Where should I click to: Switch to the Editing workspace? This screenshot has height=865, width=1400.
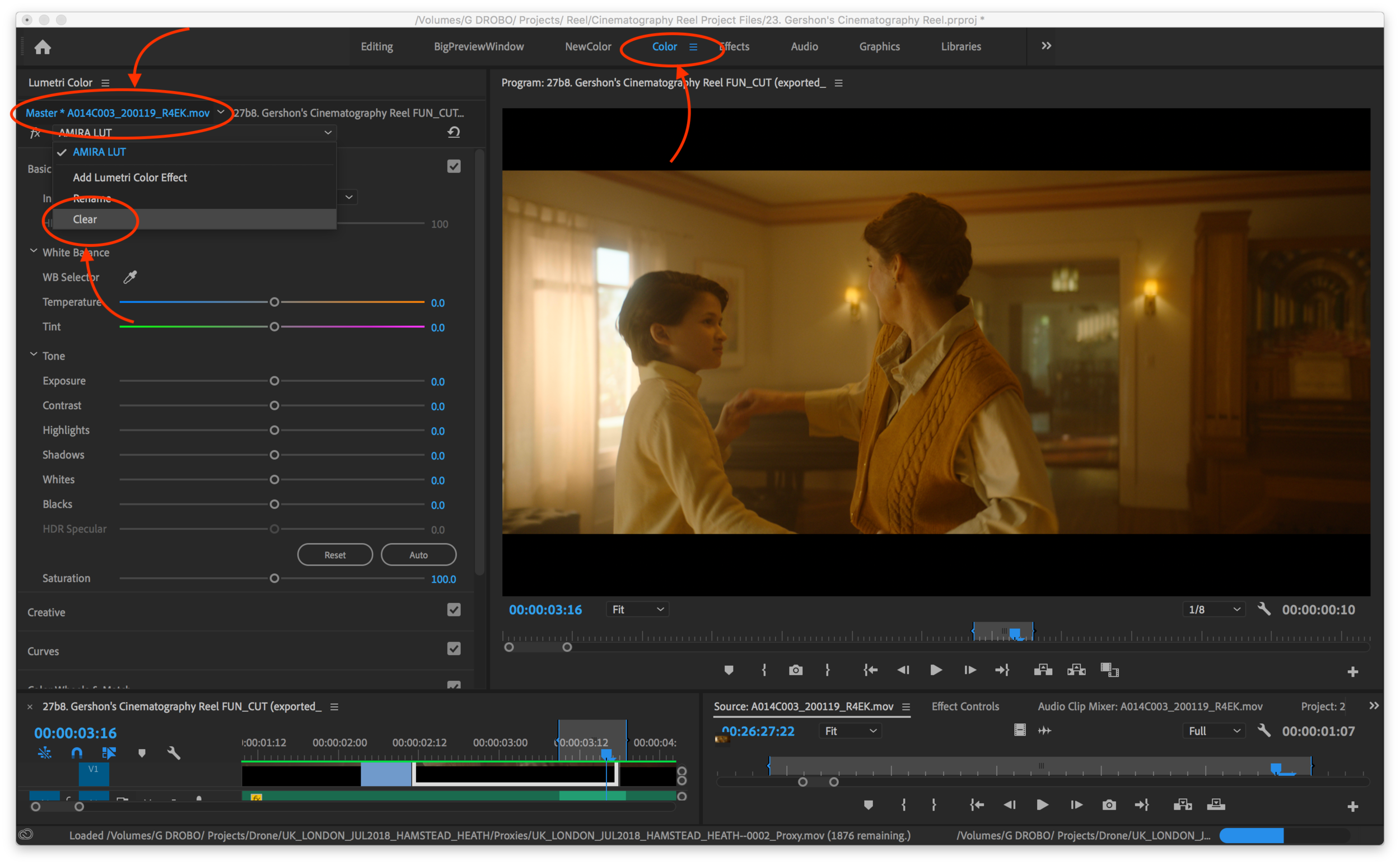[376, 46]
